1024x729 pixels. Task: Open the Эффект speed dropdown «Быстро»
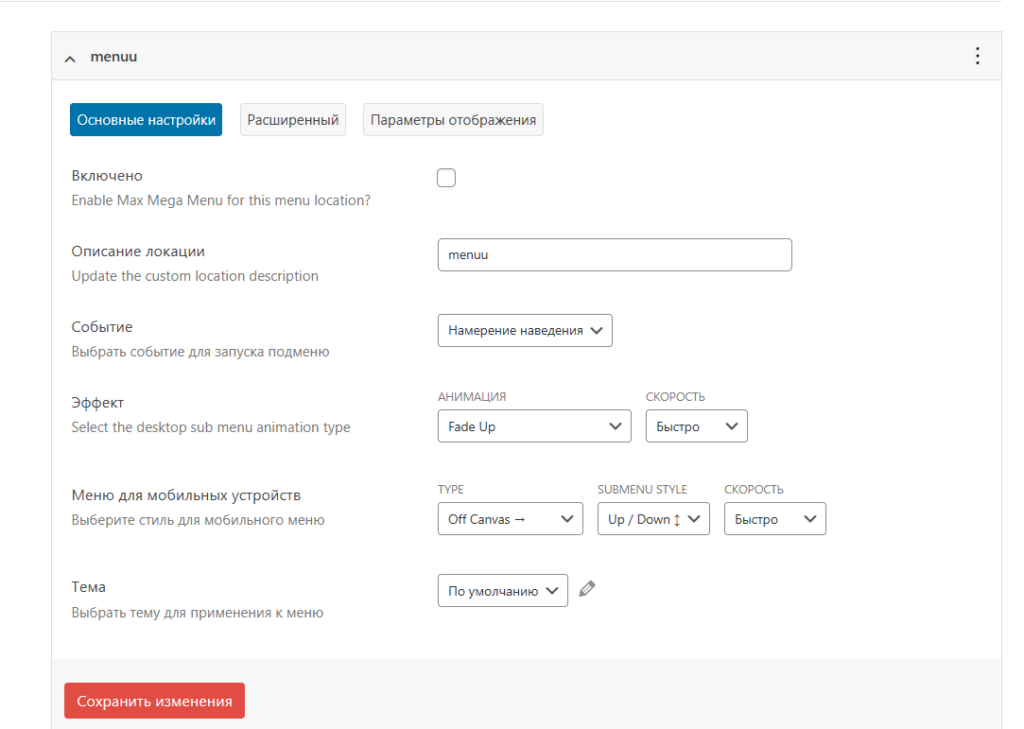click(x=696, y=427)
